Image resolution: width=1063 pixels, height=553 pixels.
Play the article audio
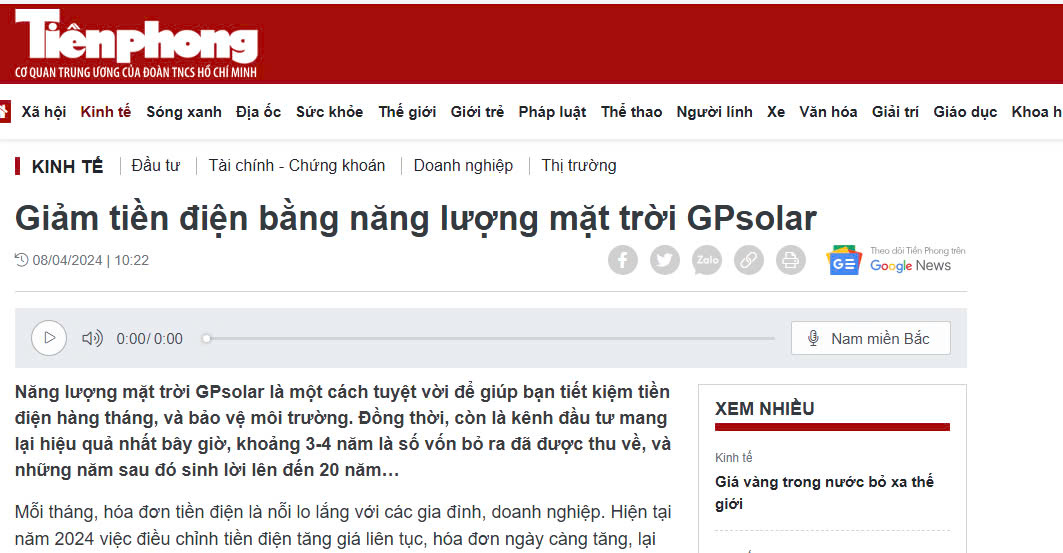pyautogui.click(x=49, y=338)
